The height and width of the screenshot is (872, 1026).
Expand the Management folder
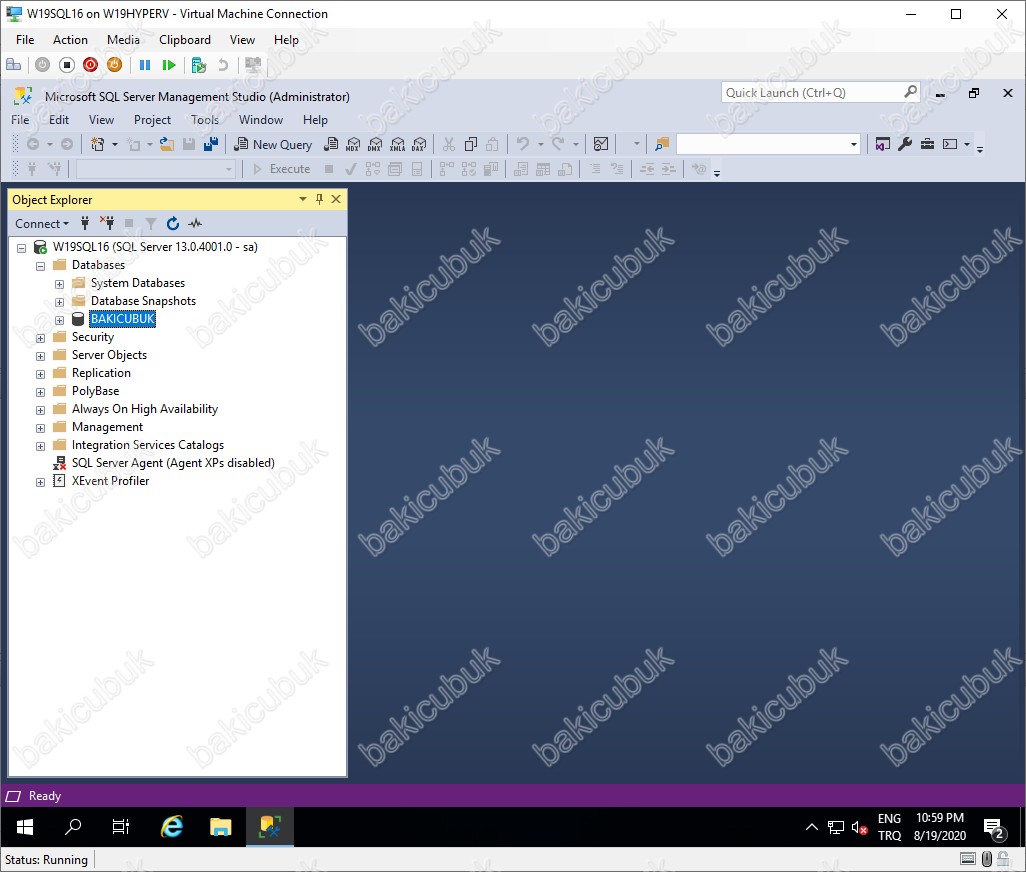coord(41,428)
